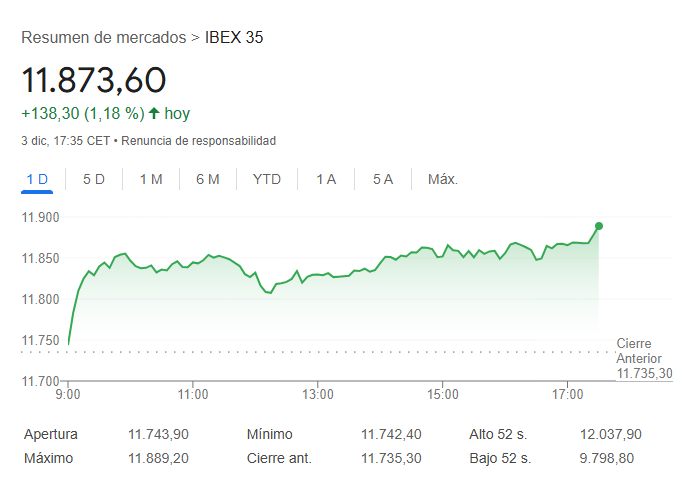Click the IBEX 35 breadcrumb title

coord(234,37)
